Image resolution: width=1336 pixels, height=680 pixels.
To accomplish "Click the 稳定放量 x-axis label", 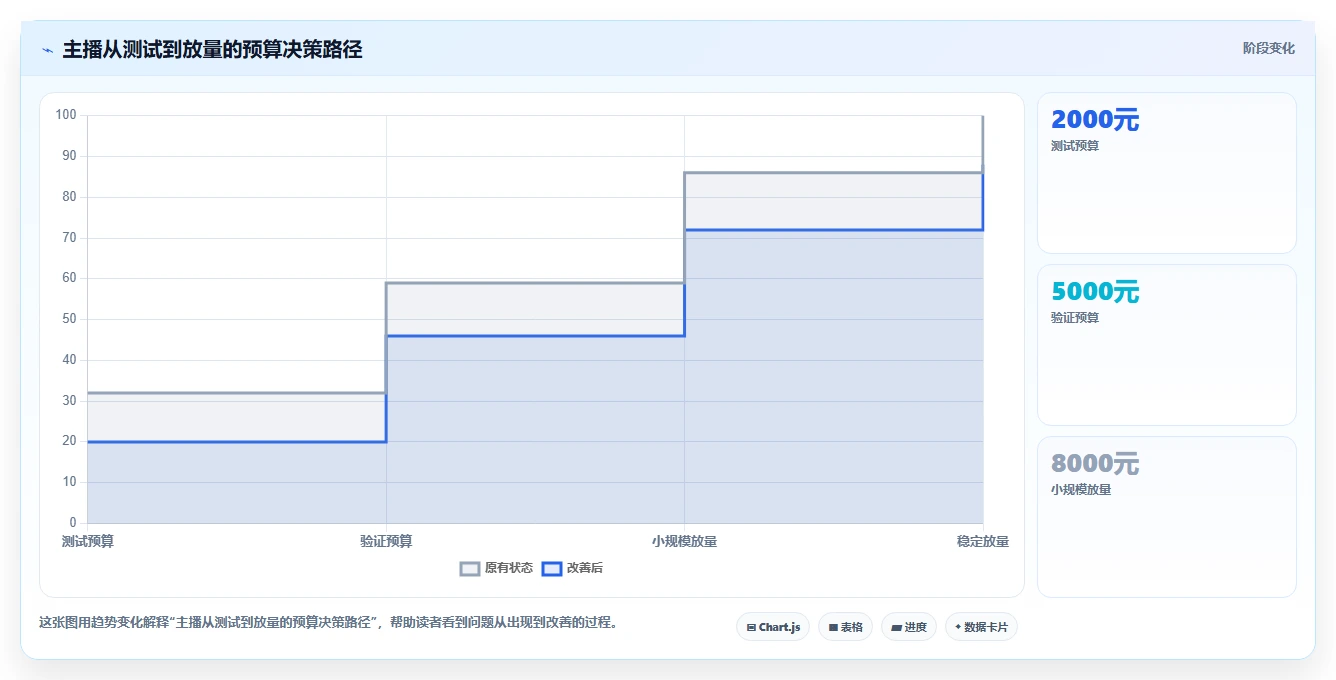I will point(982,542).
